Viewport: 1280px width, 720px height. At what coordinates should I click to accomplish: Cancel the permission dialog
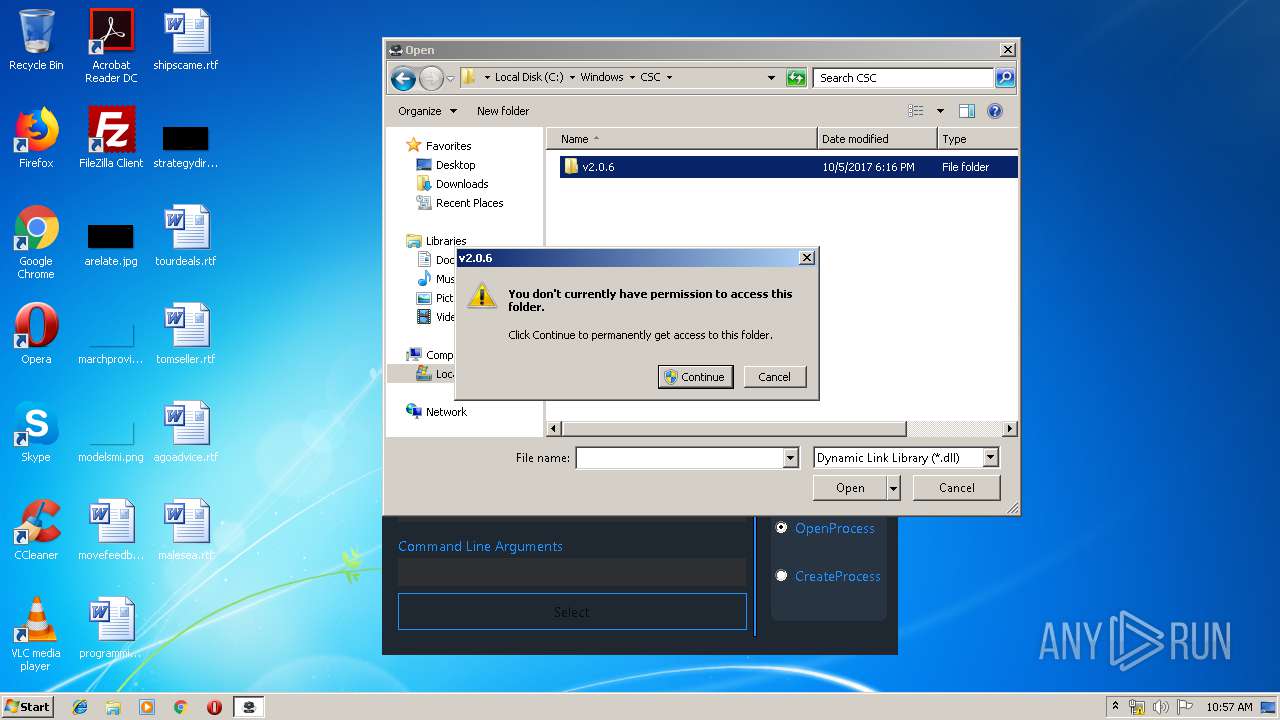[774, 377]
